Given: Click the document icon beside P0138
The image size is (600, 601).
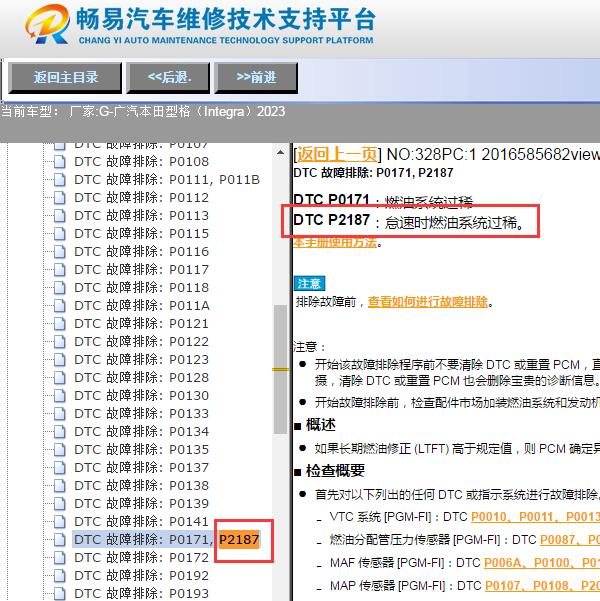Looking at the screenshot, I should pos(59,486).
